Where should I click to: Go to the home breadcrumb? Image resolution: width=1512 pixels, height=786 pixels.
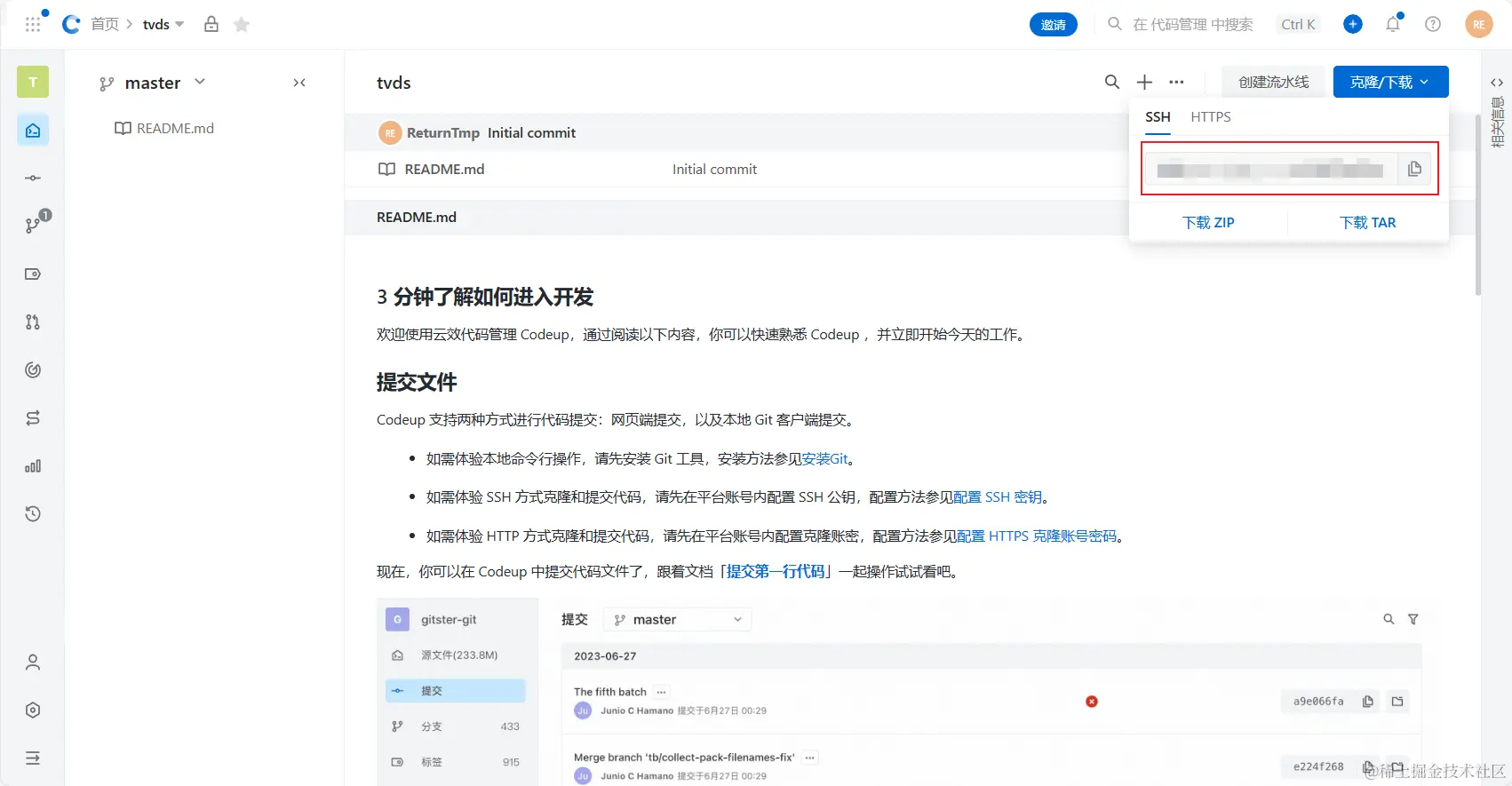coord(105,24)
